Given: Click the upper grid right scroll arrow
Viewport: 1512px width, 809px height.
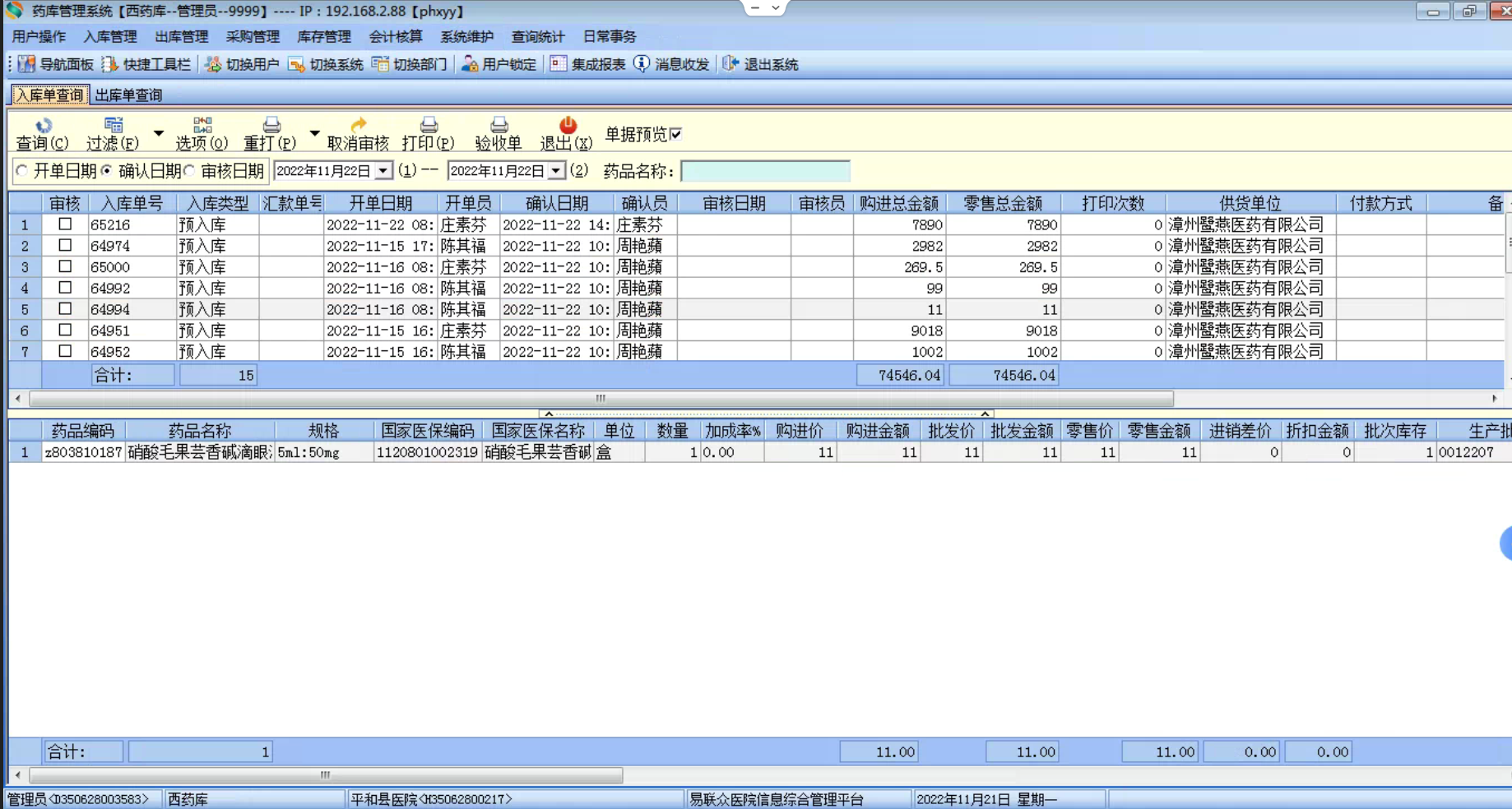Looking at the screenshot, I should coord(1495,399).
